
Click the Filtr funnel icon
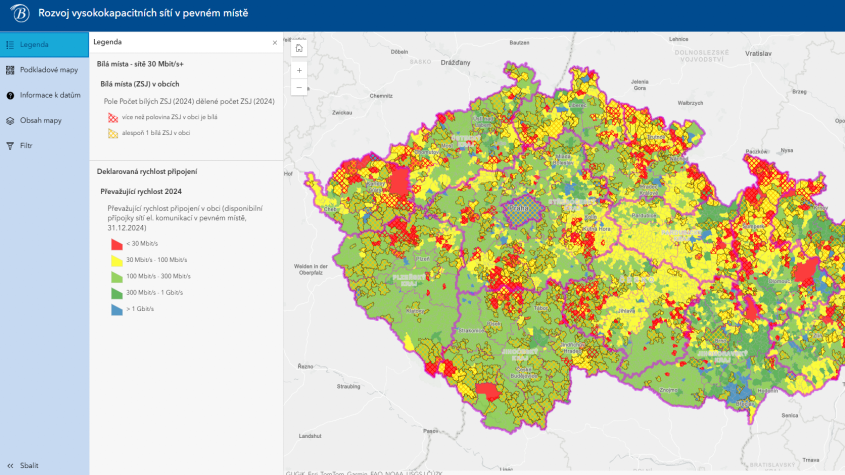(x=10, y=145)
